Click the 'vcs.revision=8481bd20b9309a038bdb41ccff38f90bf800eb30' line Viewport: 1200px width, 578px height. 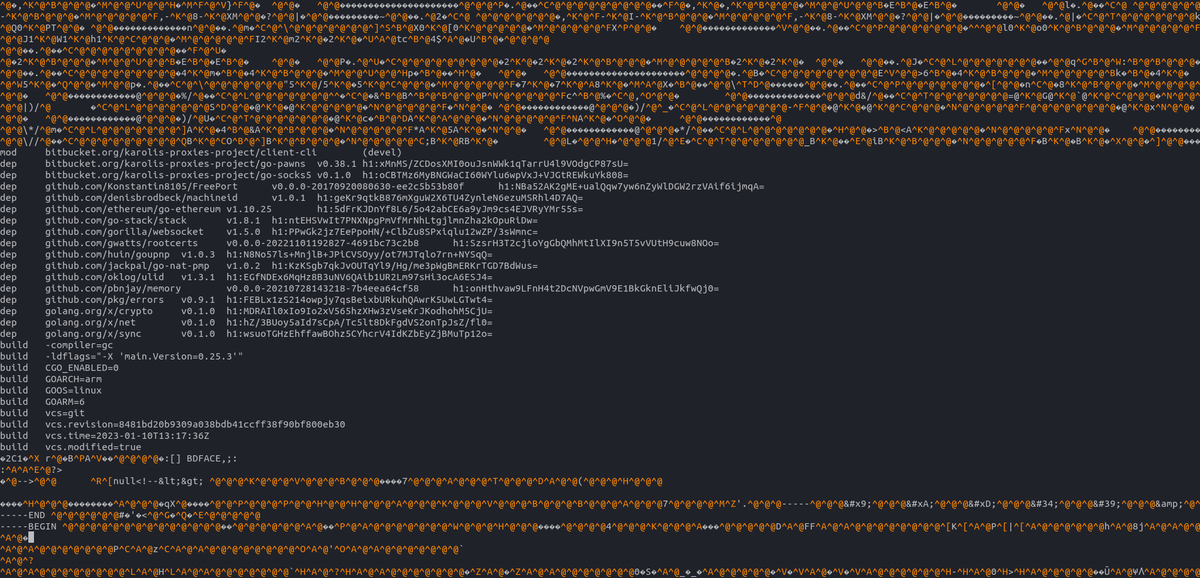(195, 423)
